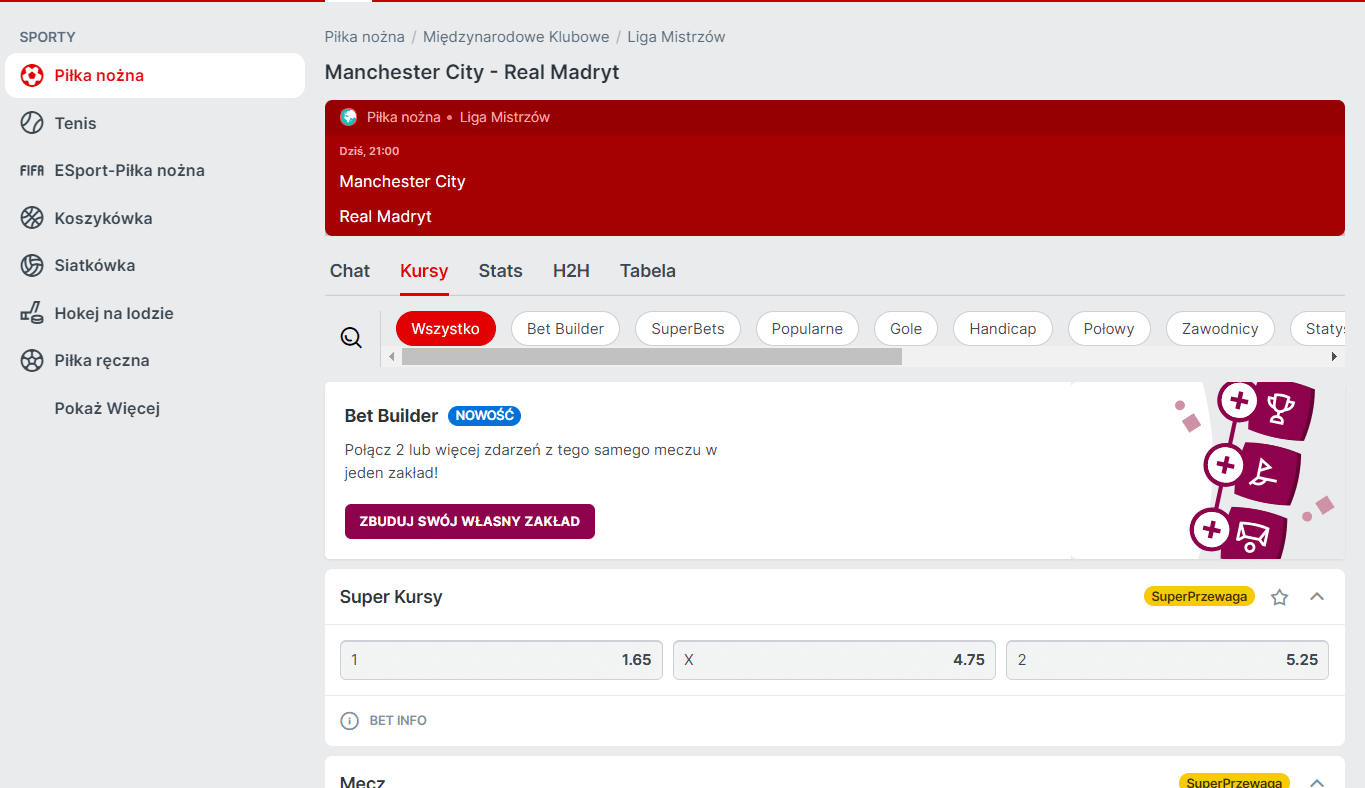Select the Koszykówka basketball icon
The height and width of the screenshot is (788, 1365).
(31, 217)
